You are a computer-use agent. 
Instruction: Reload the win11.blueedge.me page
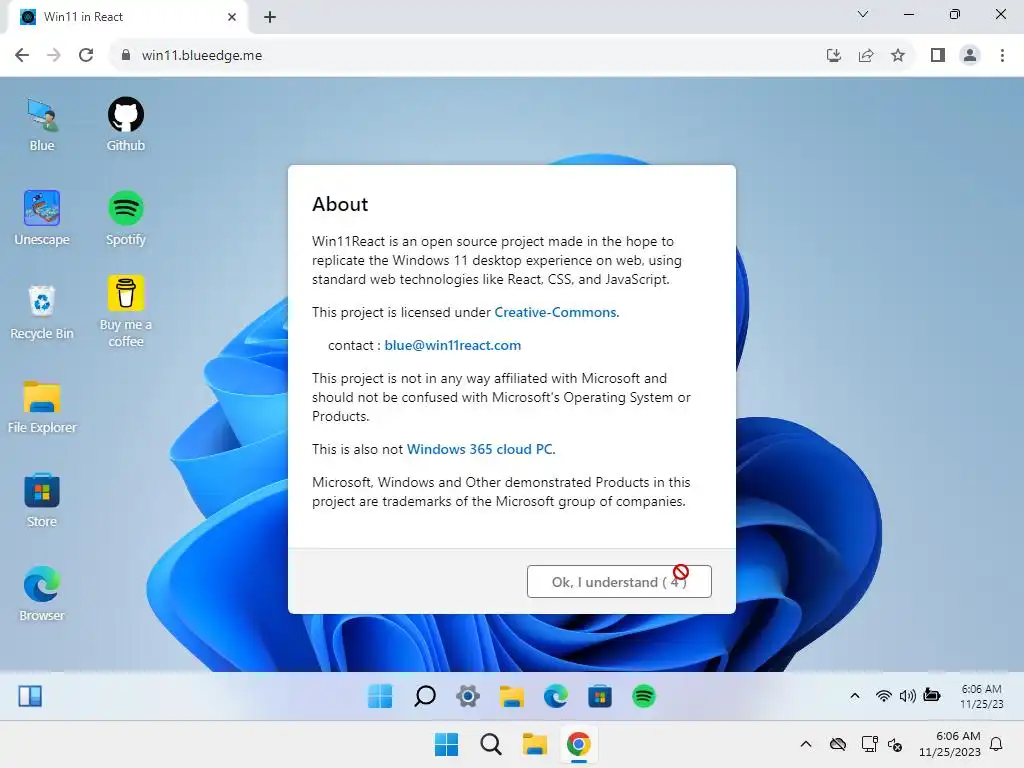[x=86, y=55]
